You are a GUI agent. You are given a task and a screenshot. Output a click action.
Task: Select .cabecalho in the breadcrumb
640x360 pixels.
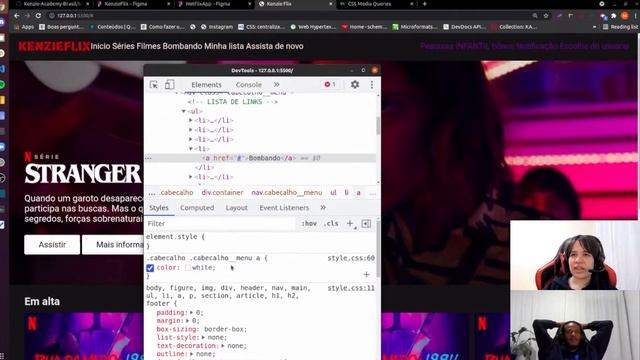point(176,192)
